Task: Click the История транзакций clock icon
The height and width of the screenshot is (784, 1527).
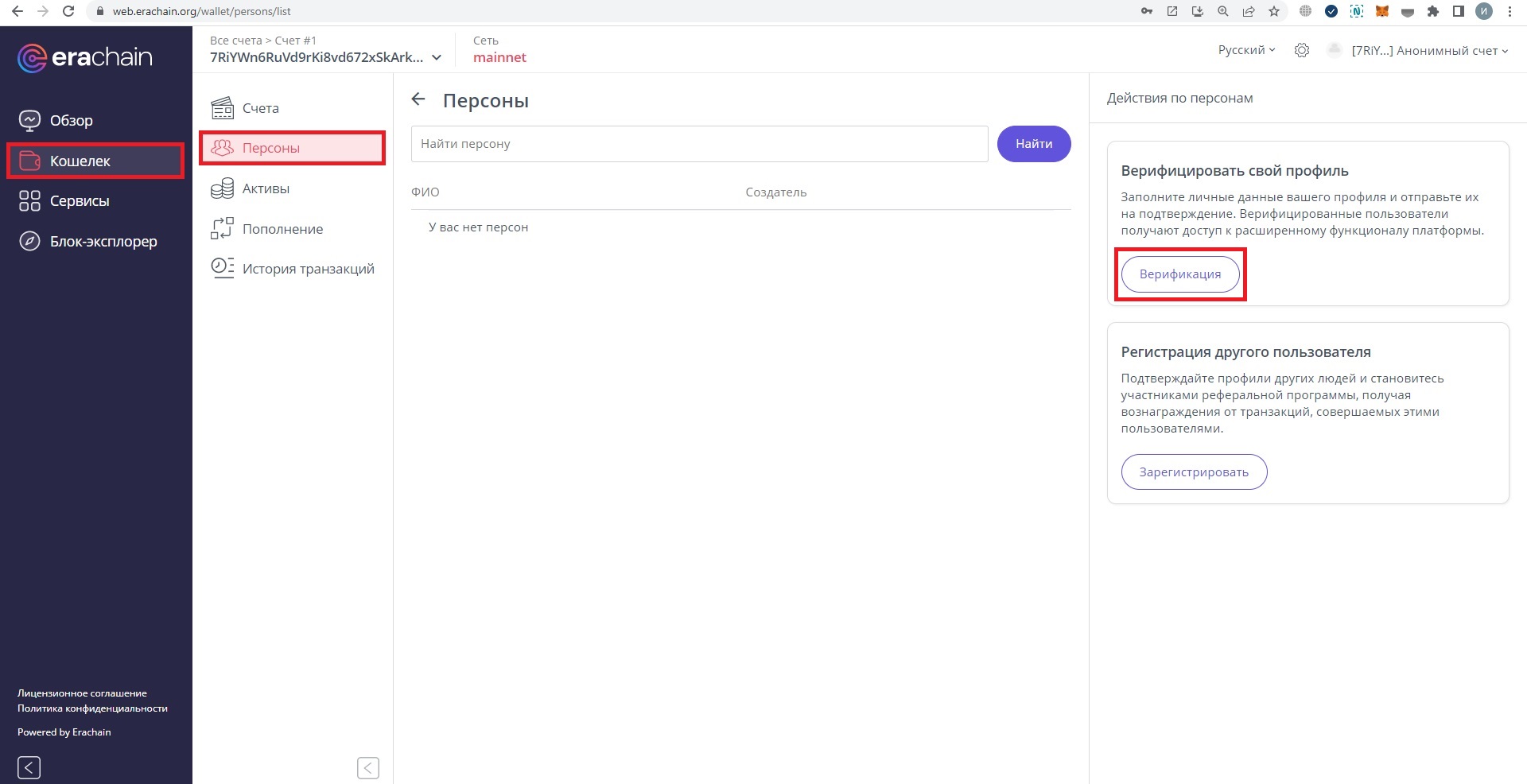Action: pyautogui.click(x=222, y=268)
